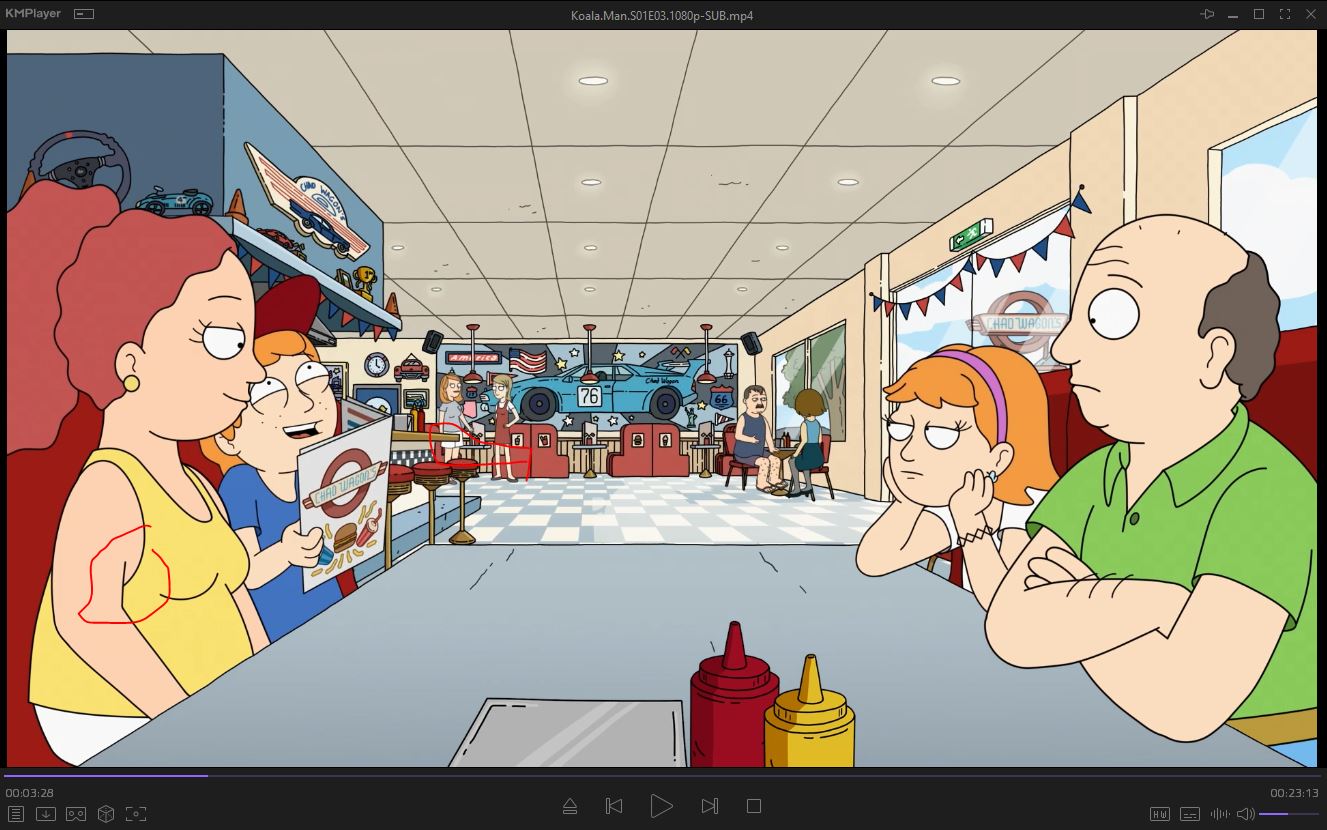
Task: Click the eject / open file button
Action: [569, 806]
